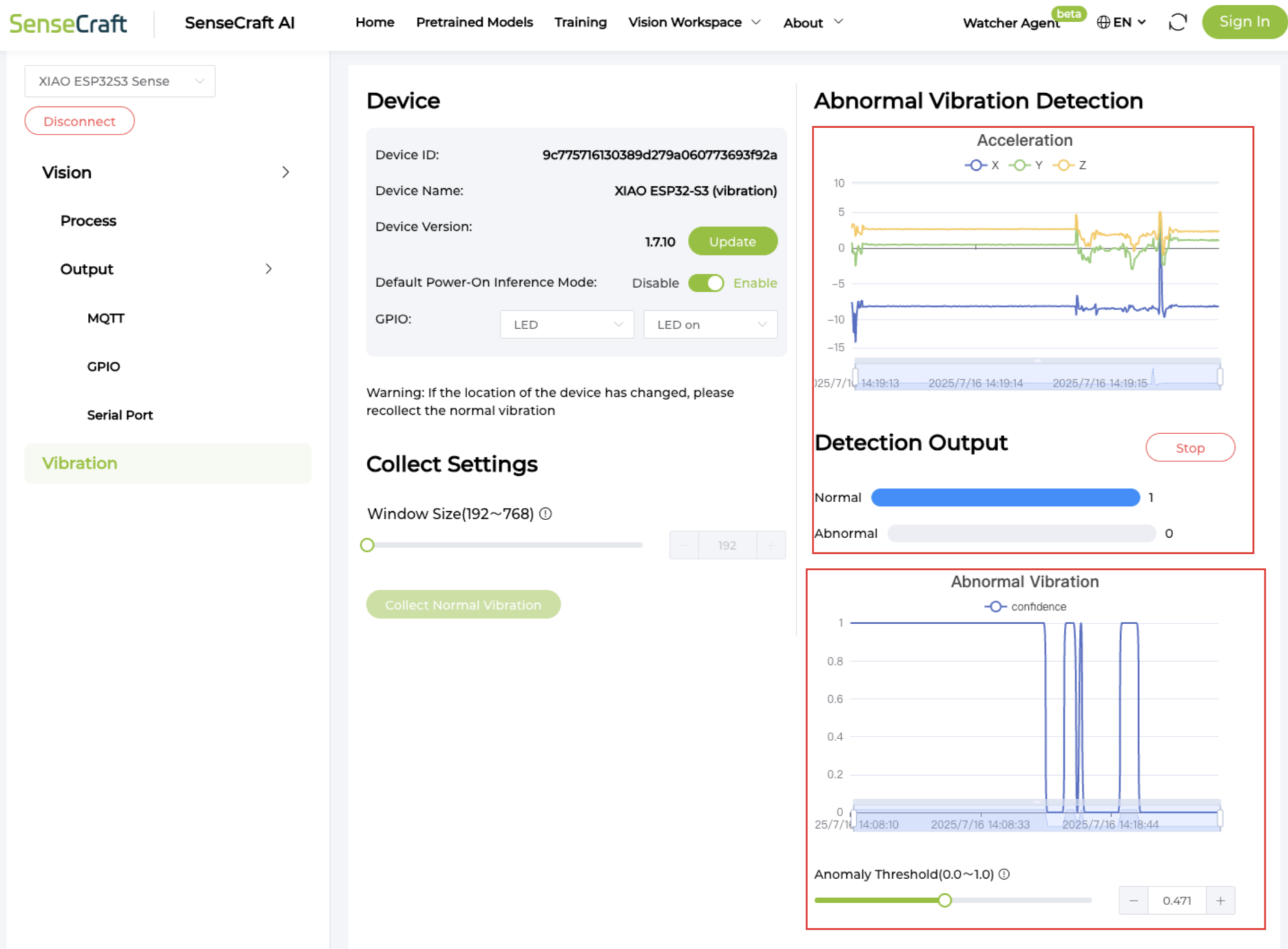Toggle Default Power-On Inference Mode switch
Viewport: 1288px width, 949px height.
click(706, 283)
